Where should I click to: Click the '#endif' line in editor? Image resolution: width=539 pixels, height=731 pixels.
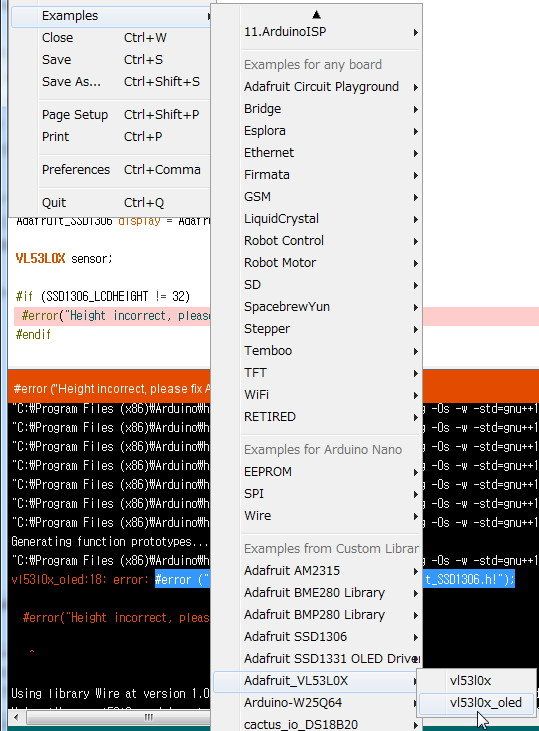33,334
